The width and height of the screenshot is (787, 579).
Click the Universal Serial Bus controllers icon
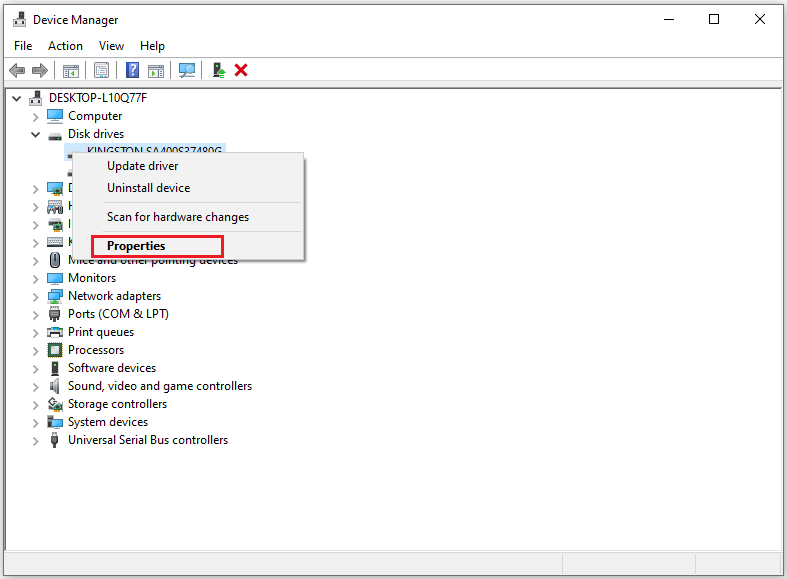coord(54,440)
